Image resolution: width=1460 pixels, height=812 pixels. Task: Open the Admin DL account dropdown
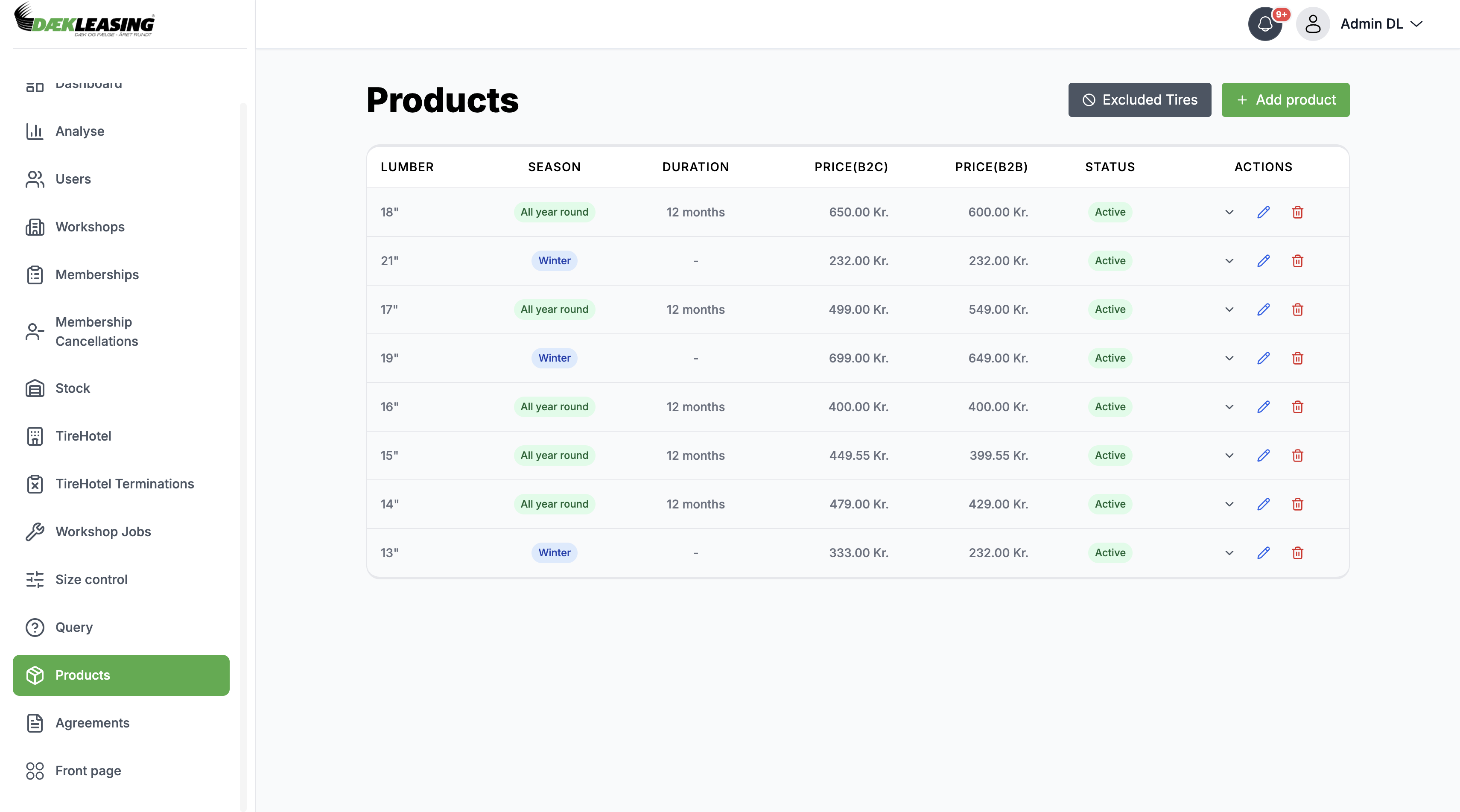tap(1381, 24)
